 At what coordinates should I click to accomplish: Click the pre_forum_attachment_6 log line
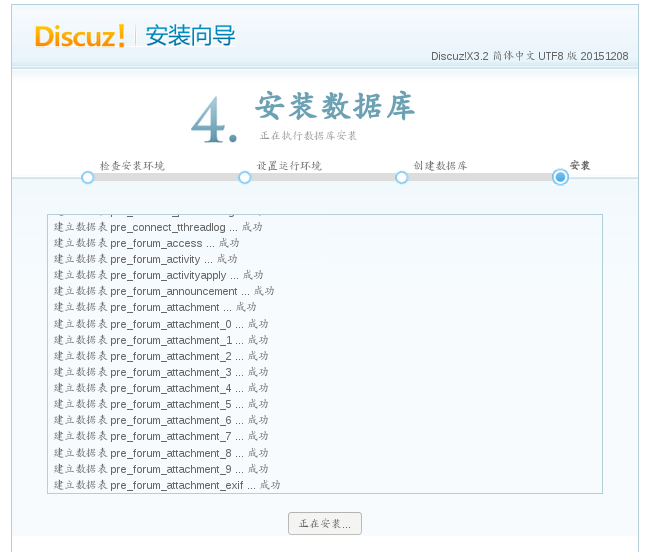click(161, 420)
